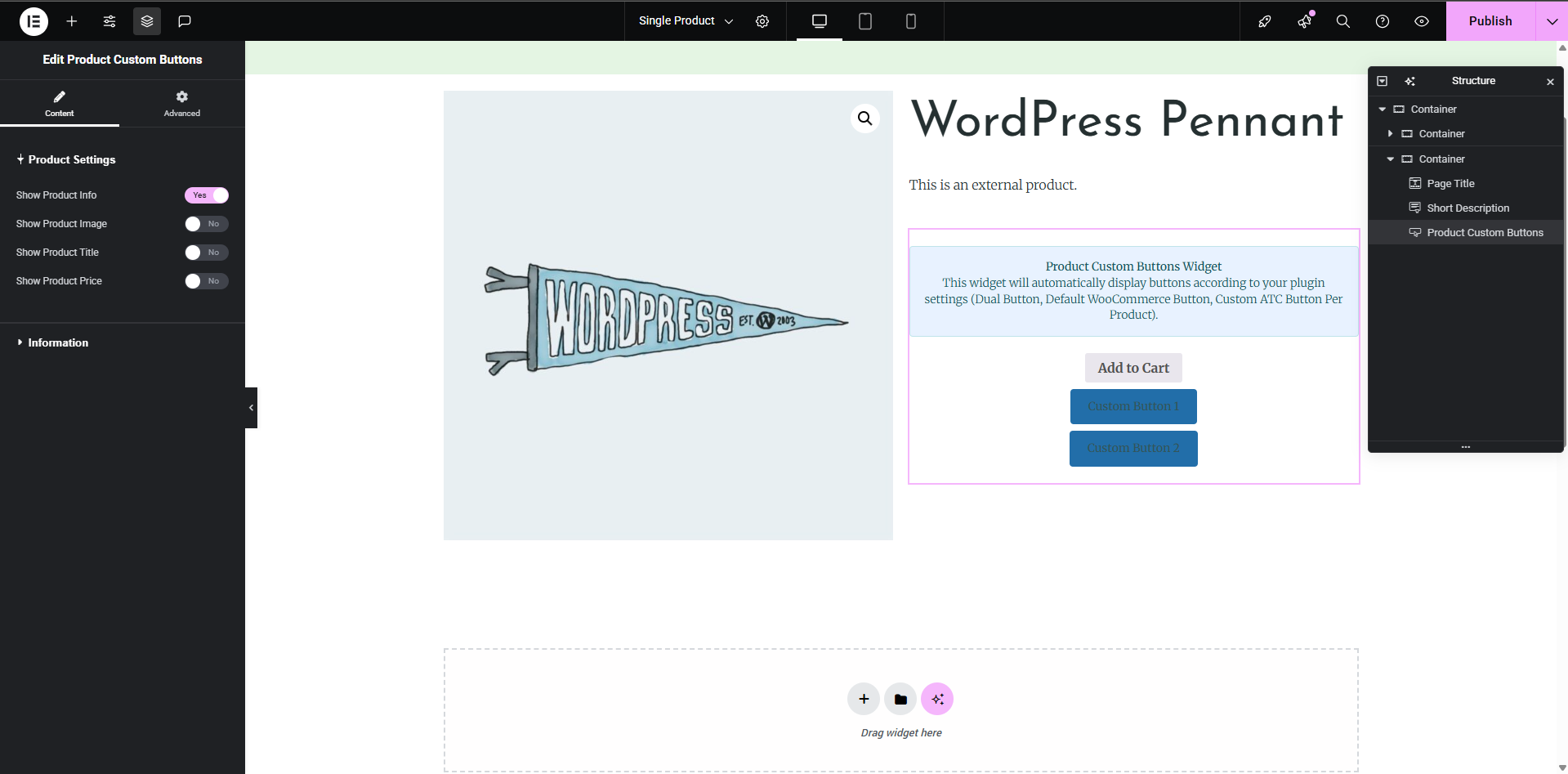Viewport: 1568px width, 774px height.
Task: Select the Page Title widget icon in Structure
Action: [1415, 183]
